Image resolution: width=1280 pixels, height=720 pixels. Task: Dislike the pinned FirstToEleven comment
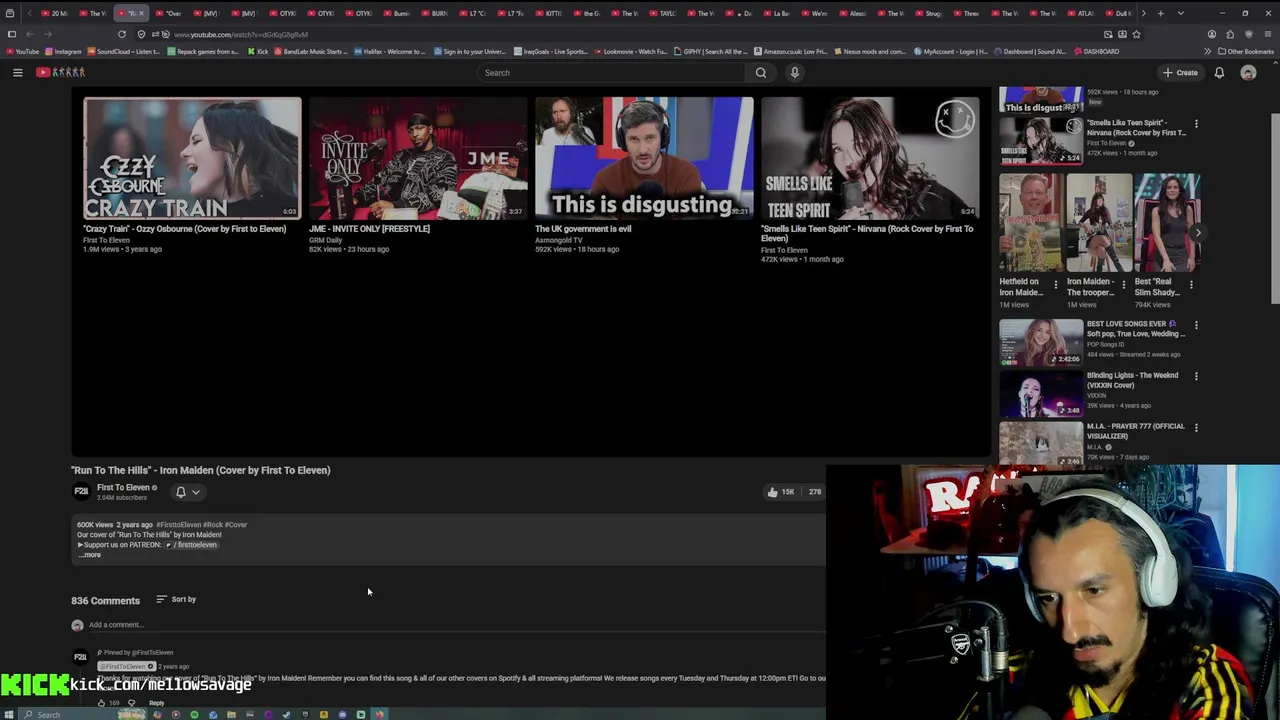(x=131, y=703)
